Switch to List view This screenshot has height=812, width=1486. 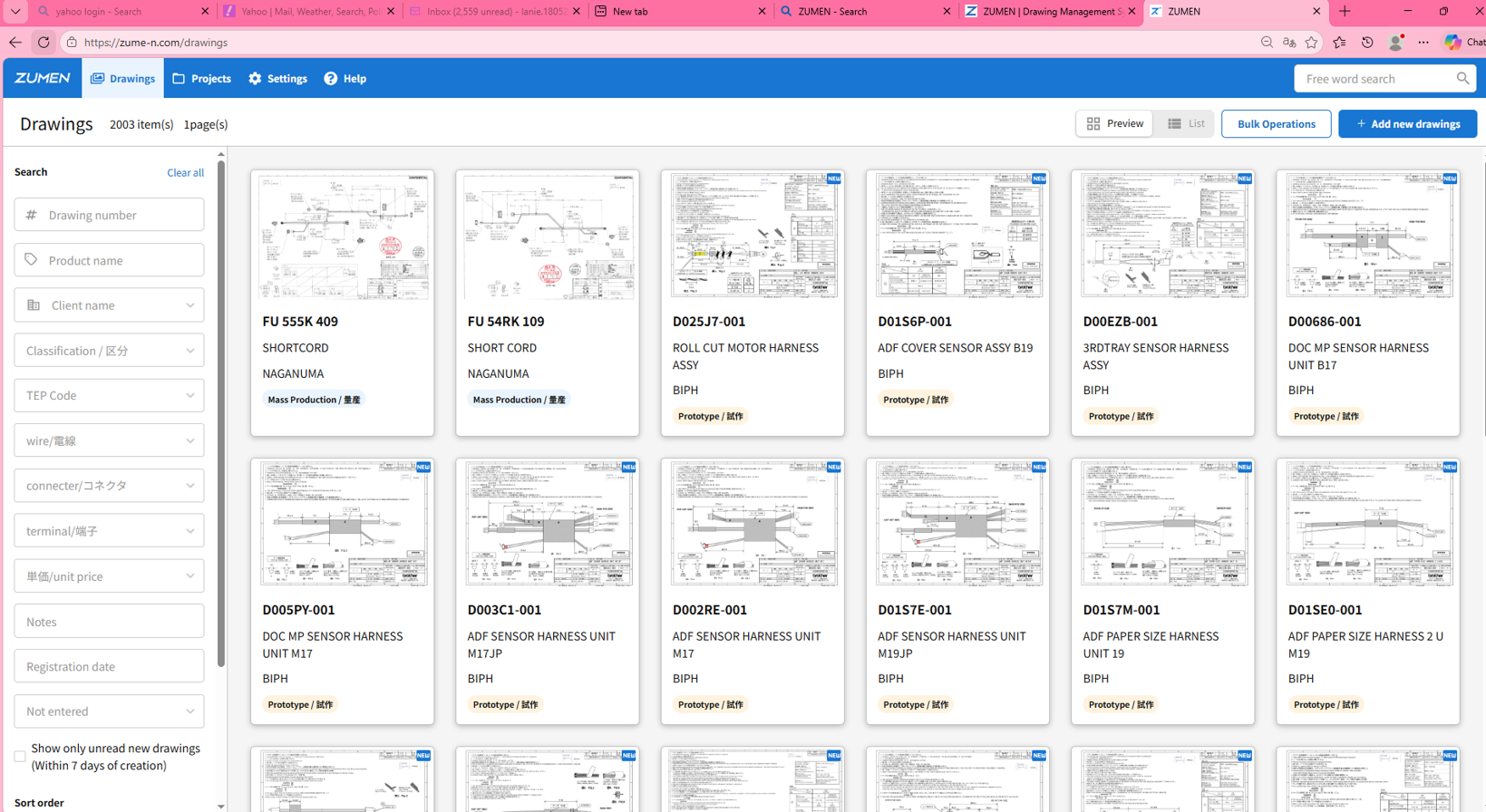click(1185, 124)
